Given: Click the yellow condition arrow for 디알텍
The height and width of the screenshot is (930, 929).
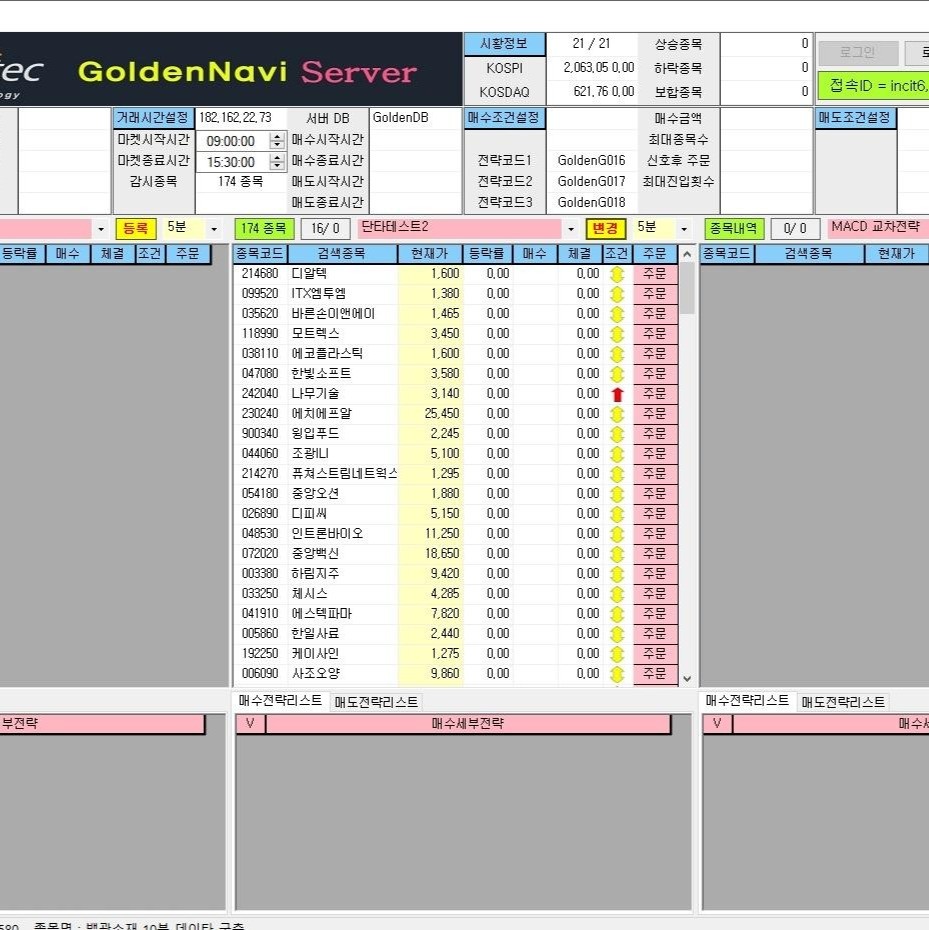Looking at the screenshot, I should (617, 274).
